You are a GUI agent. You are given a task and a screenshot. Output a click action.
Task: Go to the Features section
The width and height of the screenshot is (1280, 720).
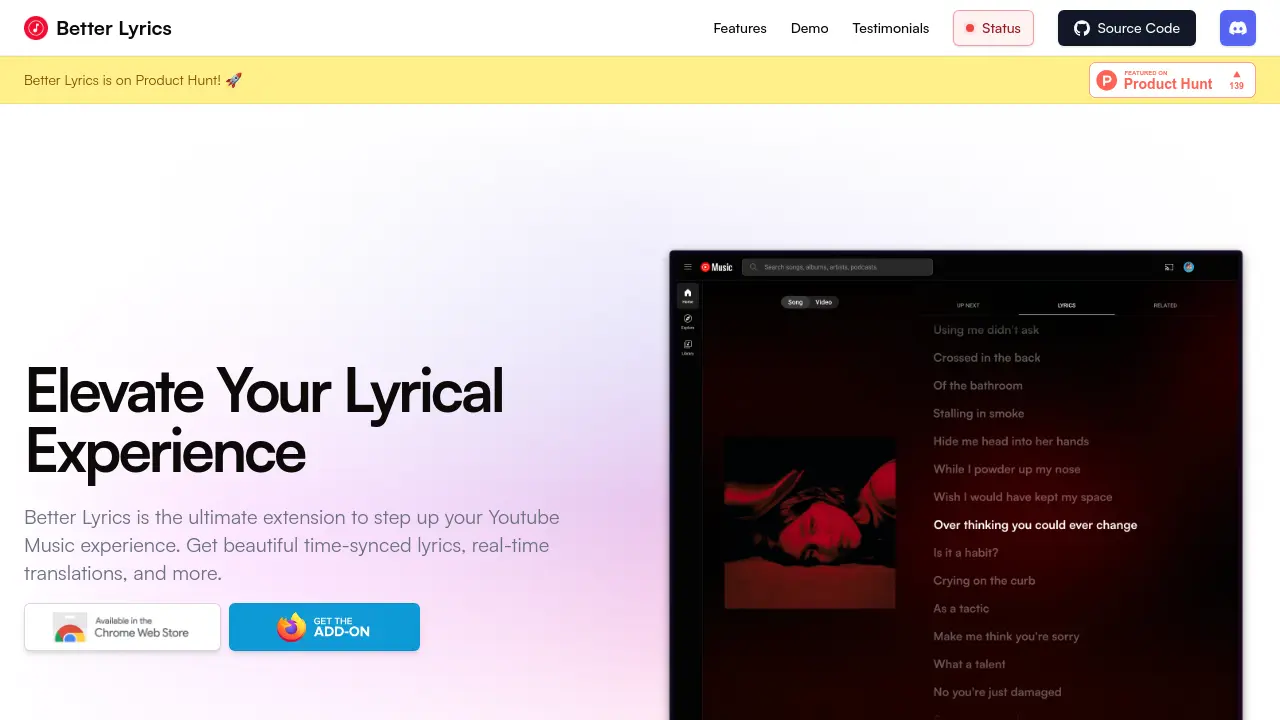740,28
